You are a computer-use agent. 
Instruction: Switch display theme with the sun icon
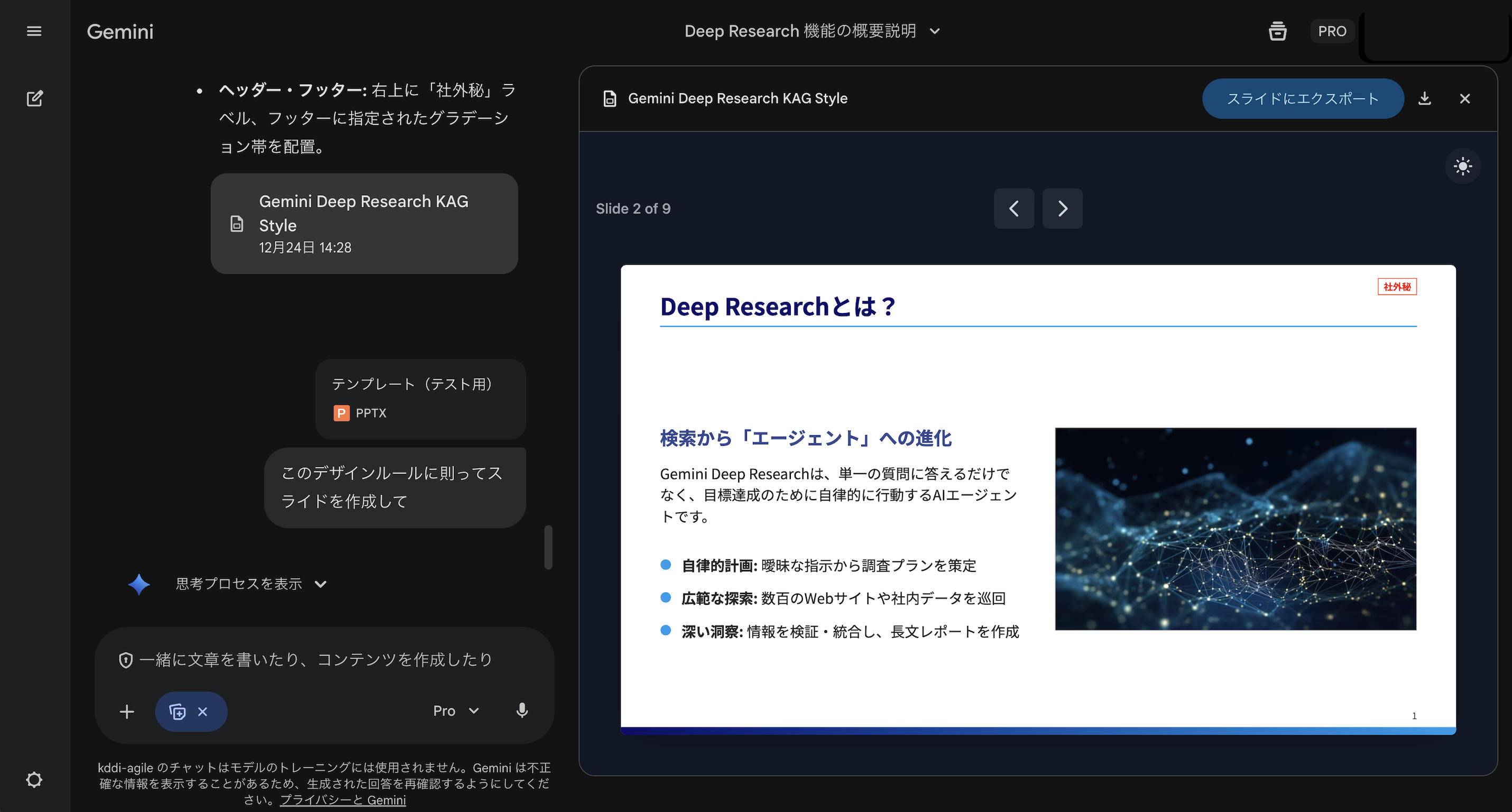tap(1463, 166)
